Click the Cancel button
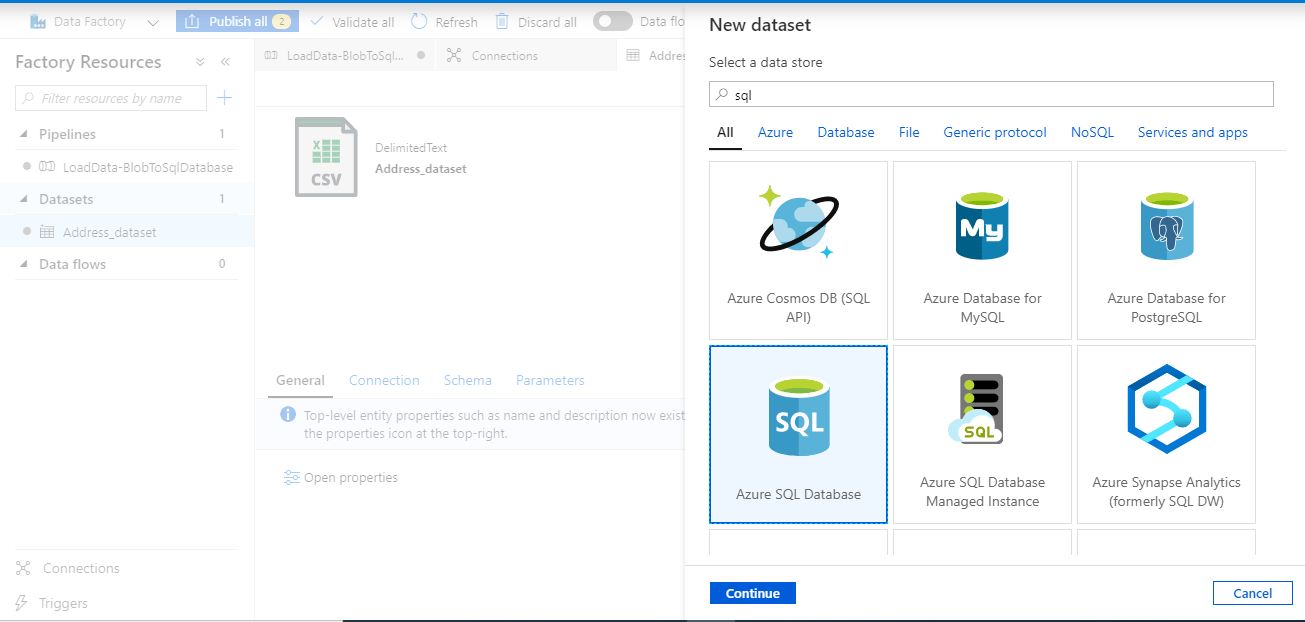The height and width of the screenshot is (622, 1305). [x=1252, y=593]
